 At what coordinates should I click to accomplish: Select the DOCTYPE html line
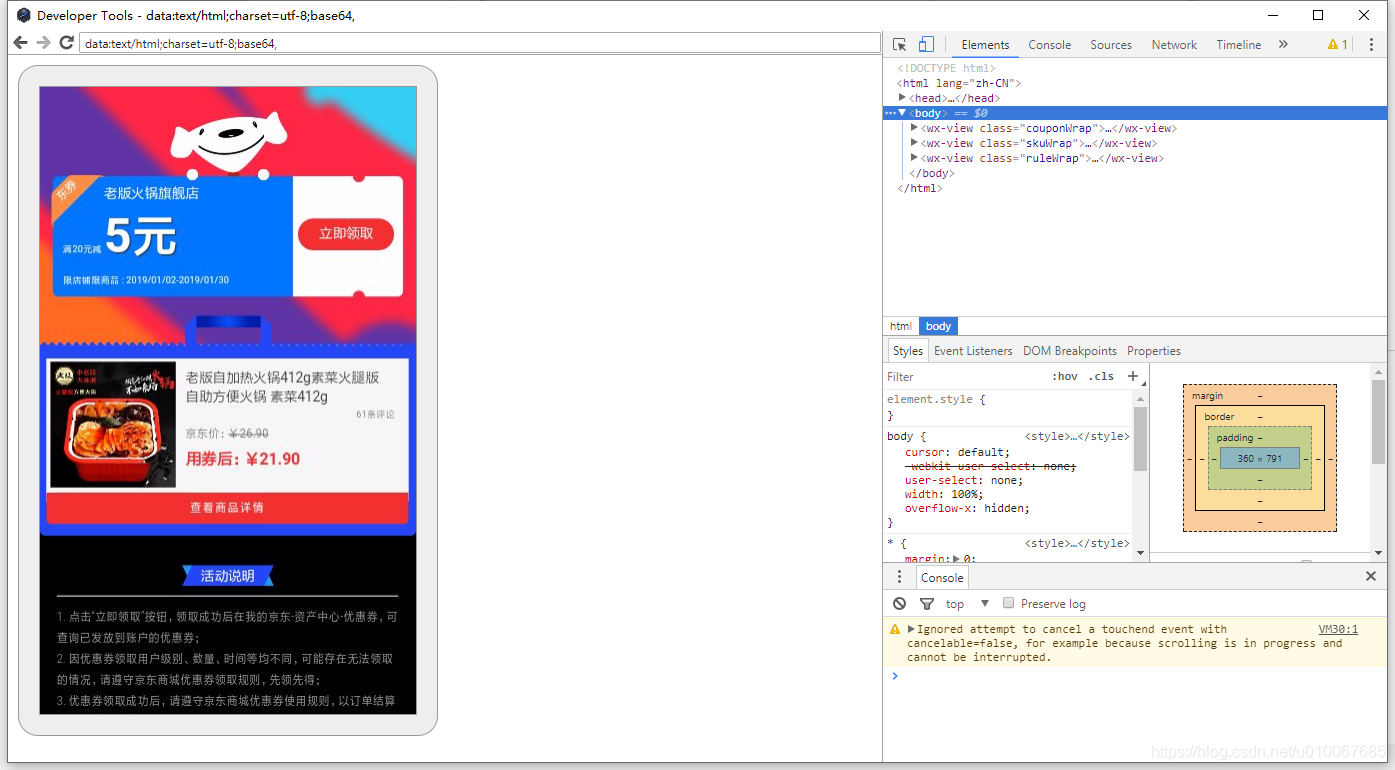946,68
